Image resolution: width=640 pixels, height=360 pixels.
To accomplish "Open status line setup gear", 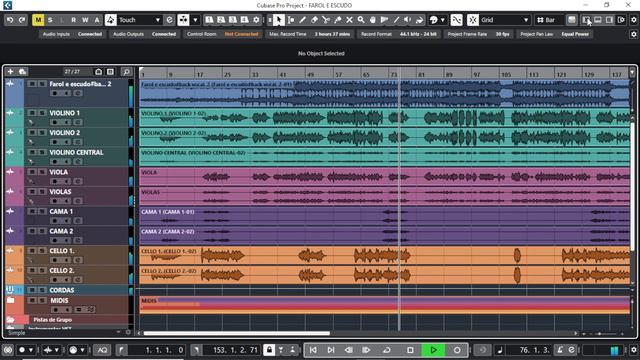I will click(633, 34).
